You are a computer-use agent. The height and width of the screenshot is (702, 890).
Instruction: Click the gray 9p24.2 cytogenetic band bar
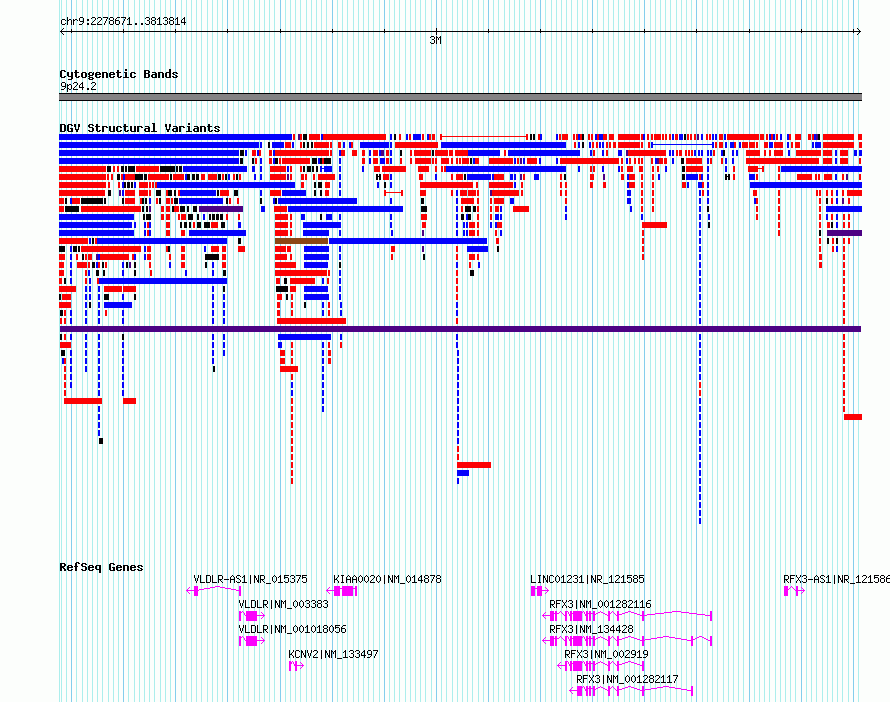pyautogui.click(x=460, y=97)
